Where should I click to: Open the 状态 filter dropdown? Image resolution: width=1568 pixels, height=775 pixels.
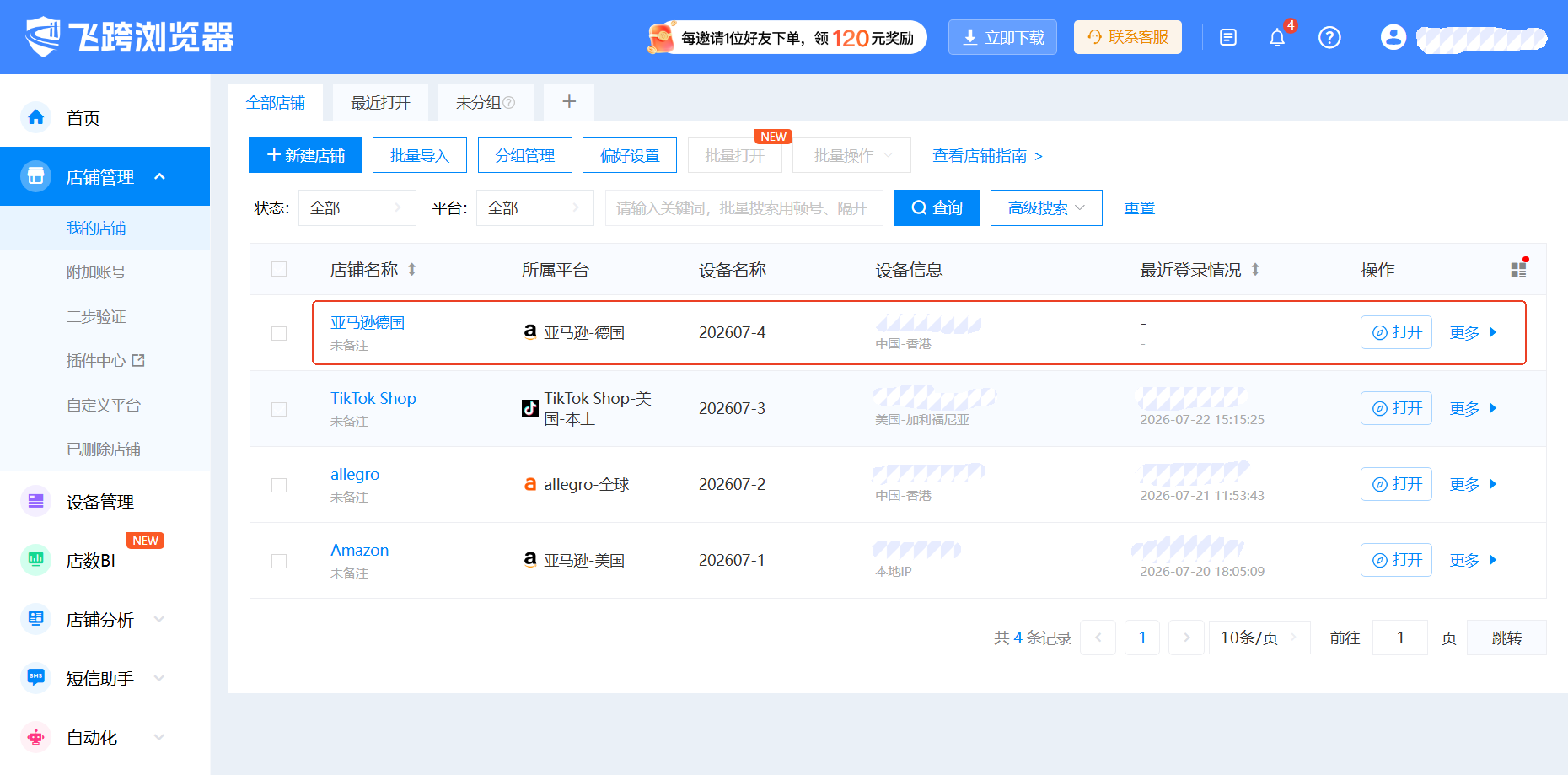point(357,207)
